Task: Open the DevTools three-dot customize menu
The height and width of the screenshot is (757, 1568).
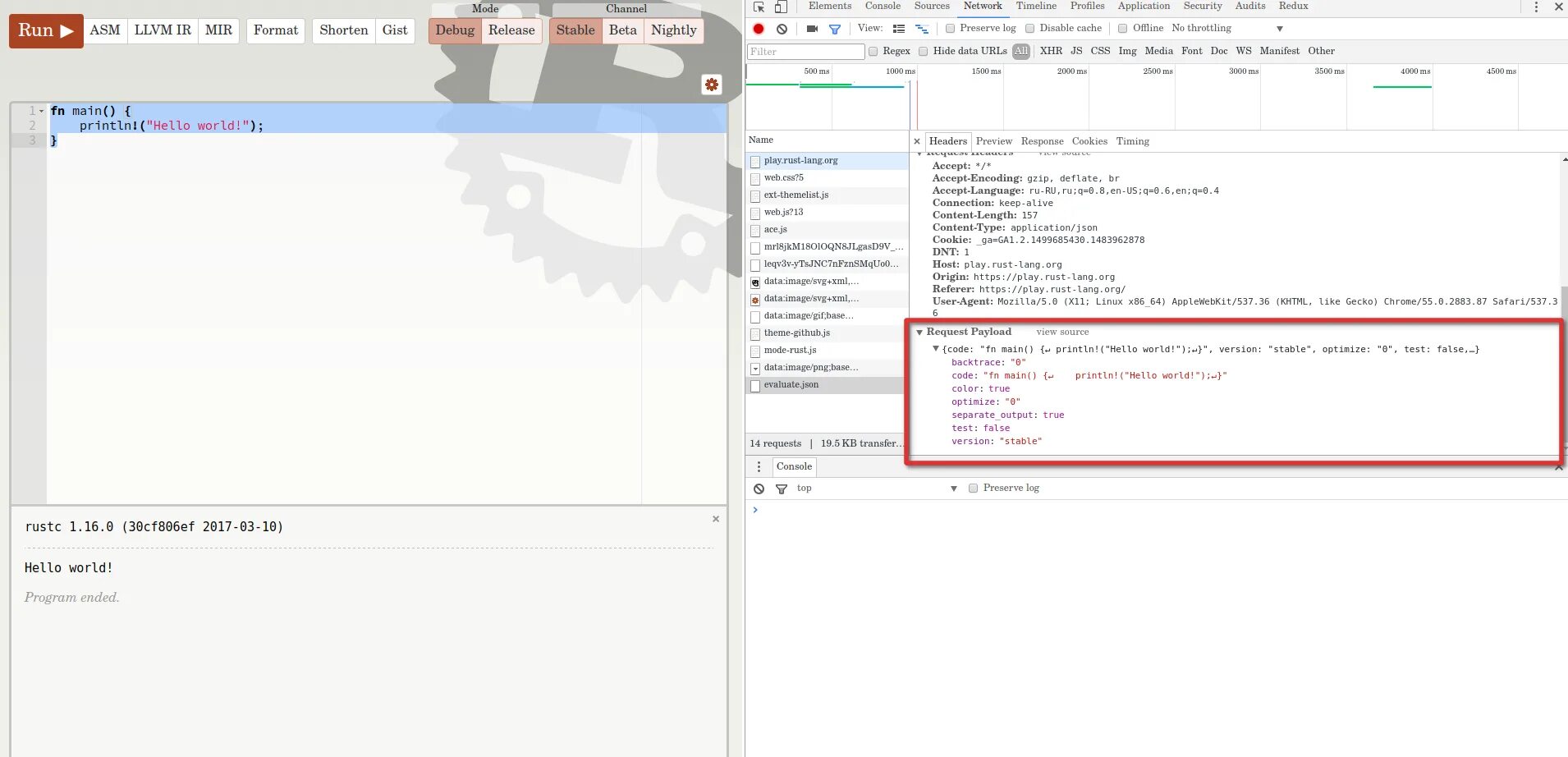Action: pos(1536,7)
